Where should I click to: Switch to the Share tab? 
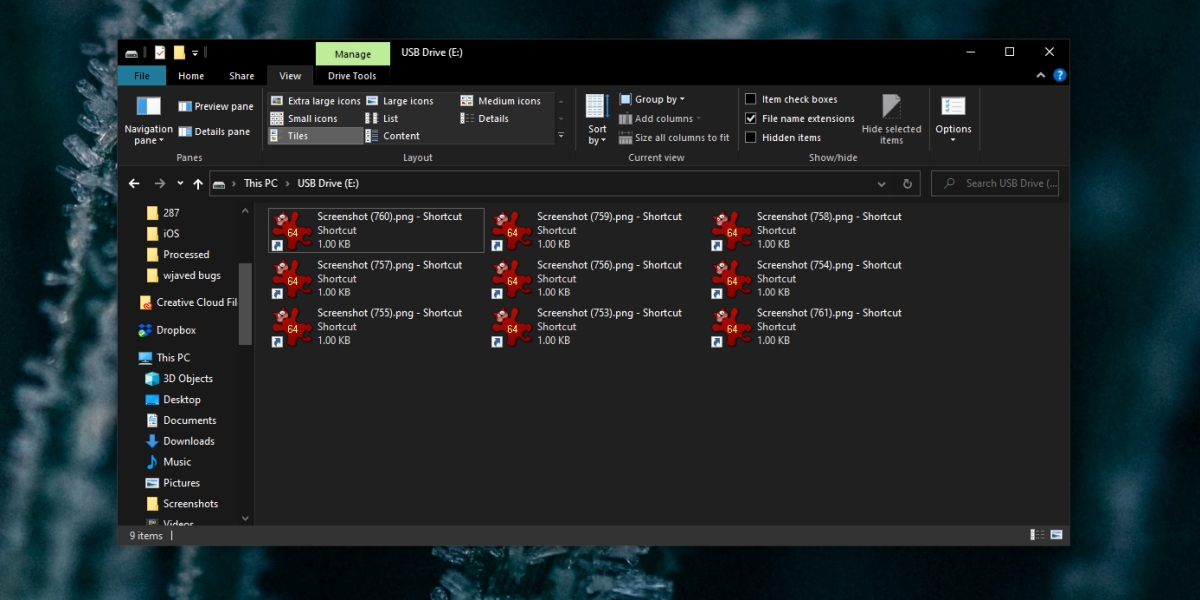click(241, 75)
